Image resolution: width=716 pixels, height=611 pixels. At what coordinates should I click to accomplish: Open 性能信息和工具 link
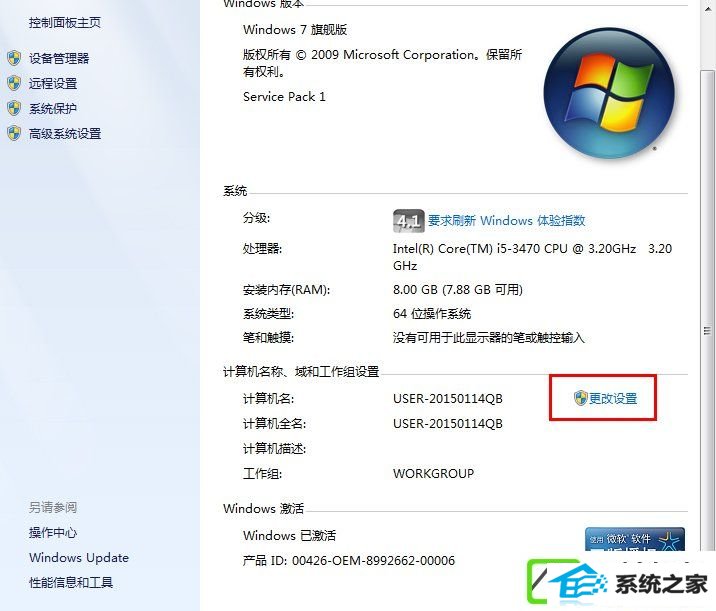[x=71, y=582]
